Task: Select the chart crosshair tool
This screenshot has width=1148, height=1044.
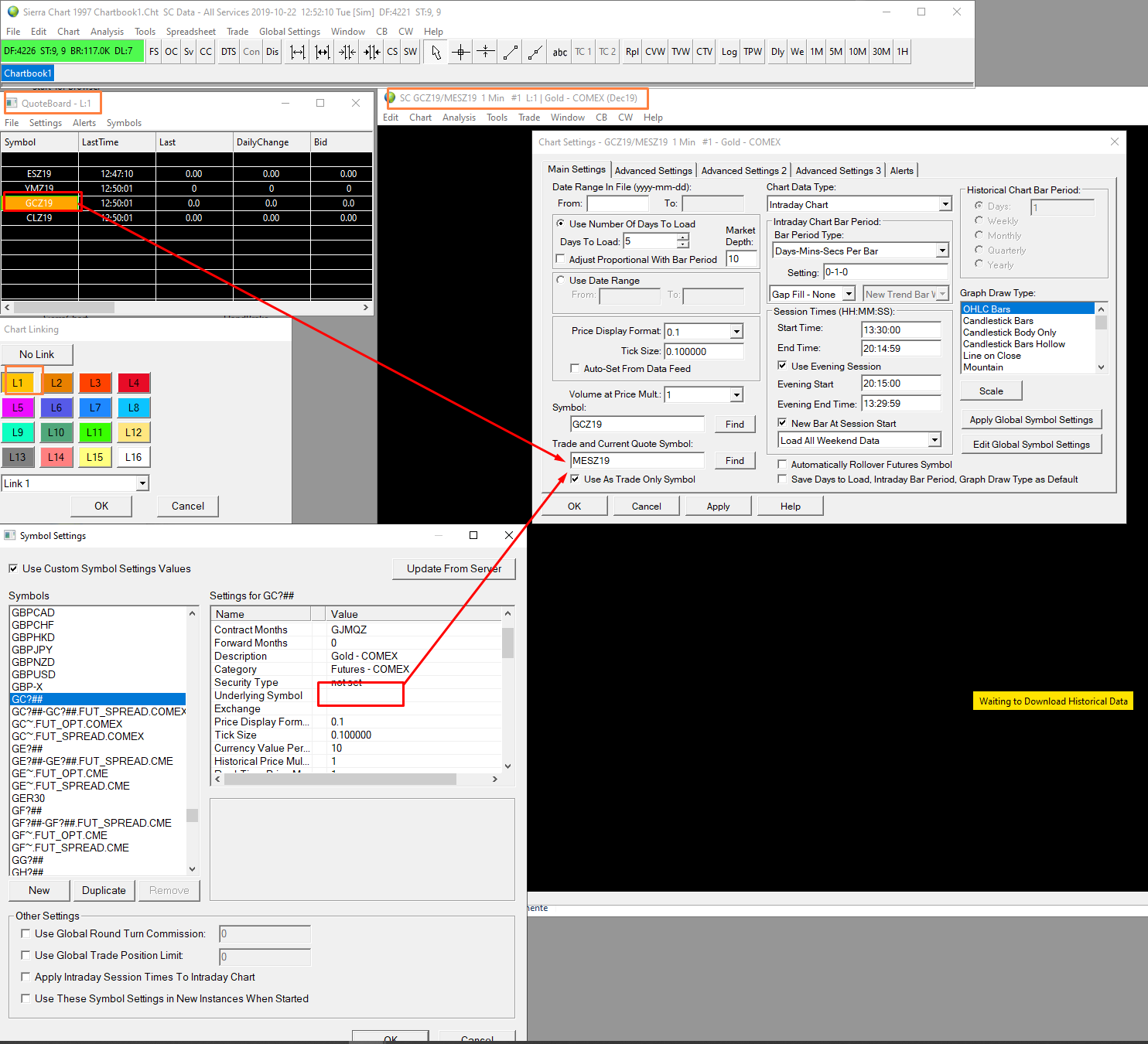Action: 461,52
